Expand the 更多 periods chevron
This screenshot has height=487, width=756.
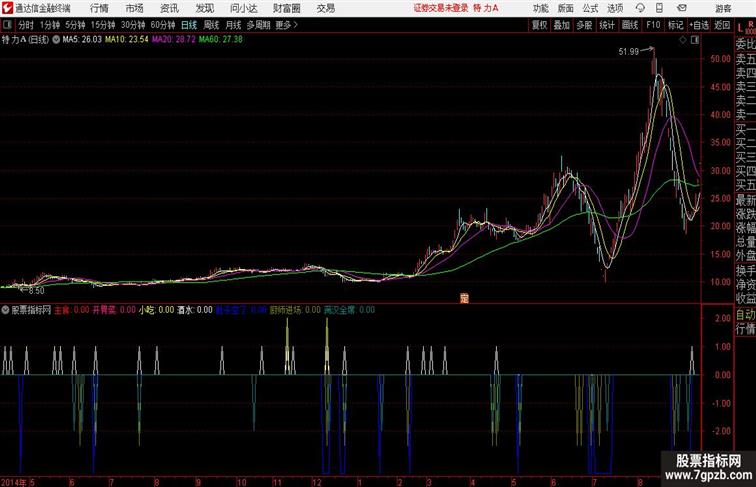[x=296, y=25]
